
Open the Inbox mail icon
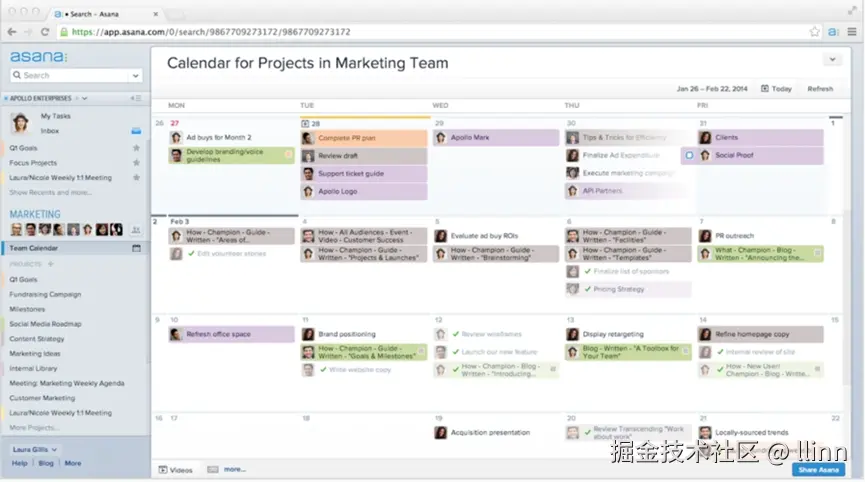(x=136, y=131)
